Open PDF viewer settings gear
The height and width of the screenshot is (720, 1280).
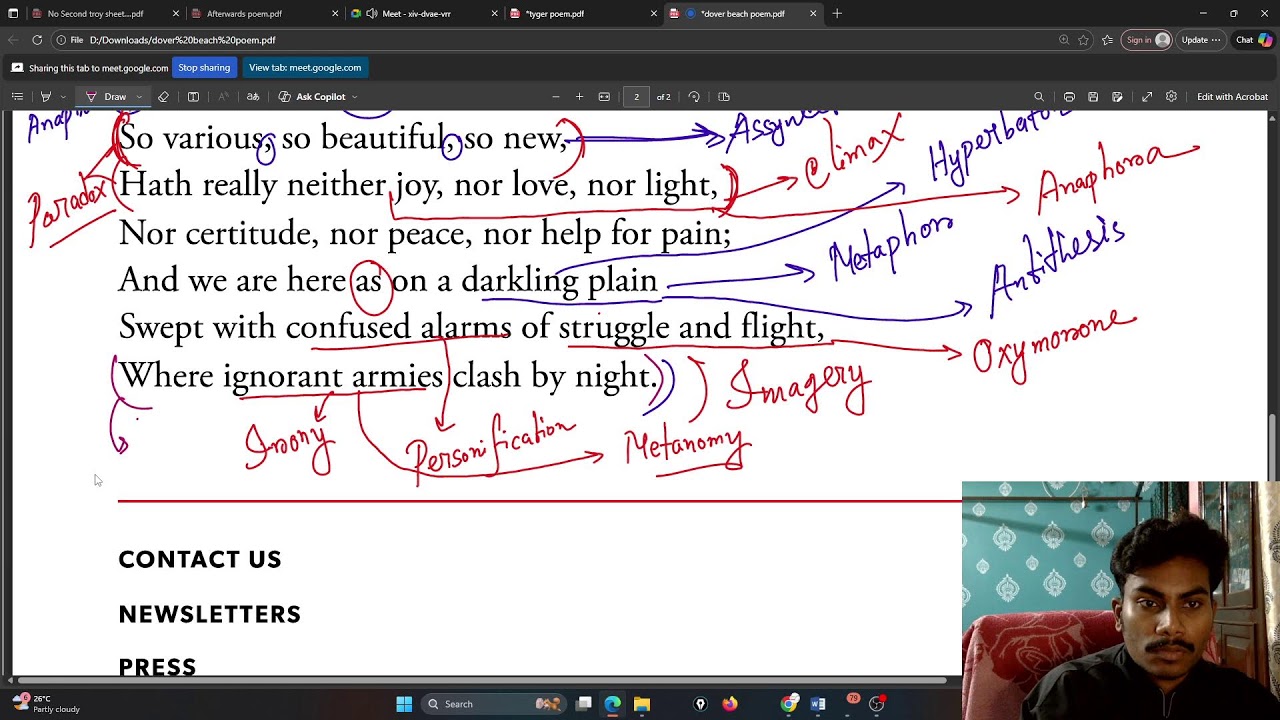tap(1171, 97)
